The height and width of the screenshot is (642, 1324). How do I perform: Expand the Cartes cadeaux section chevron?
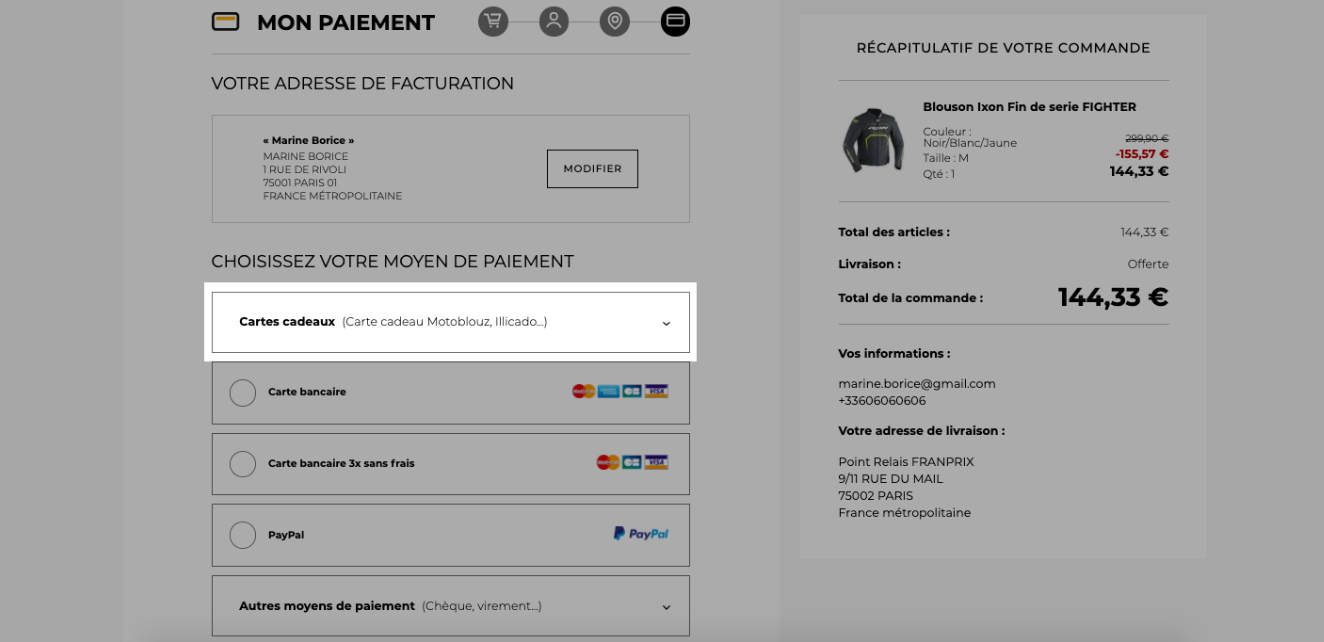(x=666, y=323)
